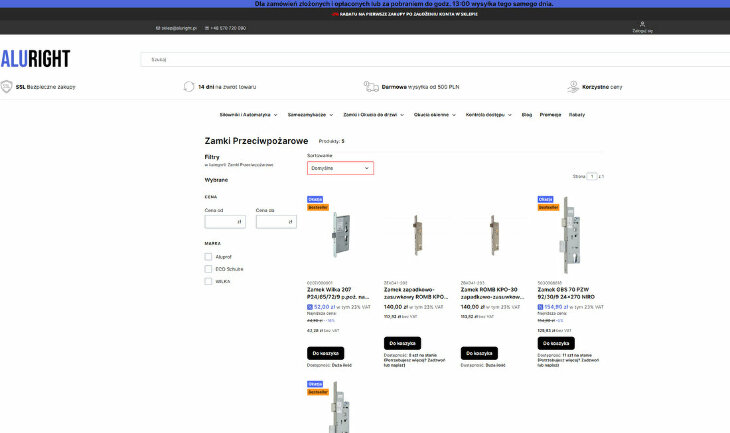Screen dimensions: 730x433
Task: Open the bottom-row product lock image
Action: point(340,407)
